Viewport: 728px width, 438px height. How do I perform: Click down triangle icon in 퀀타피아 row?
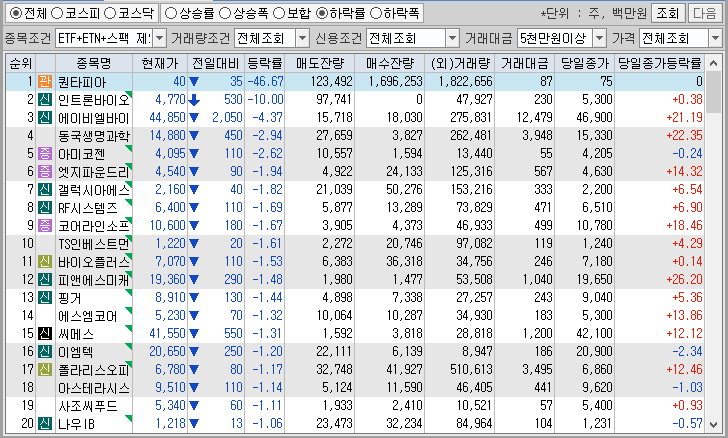(194, 82)
